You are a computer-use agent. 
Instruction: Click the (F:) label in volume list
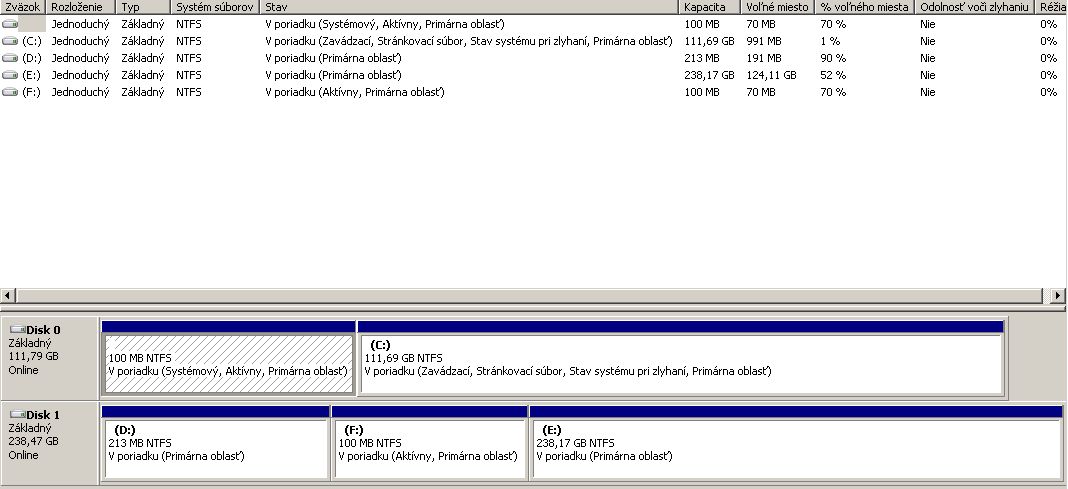[32, 92]
